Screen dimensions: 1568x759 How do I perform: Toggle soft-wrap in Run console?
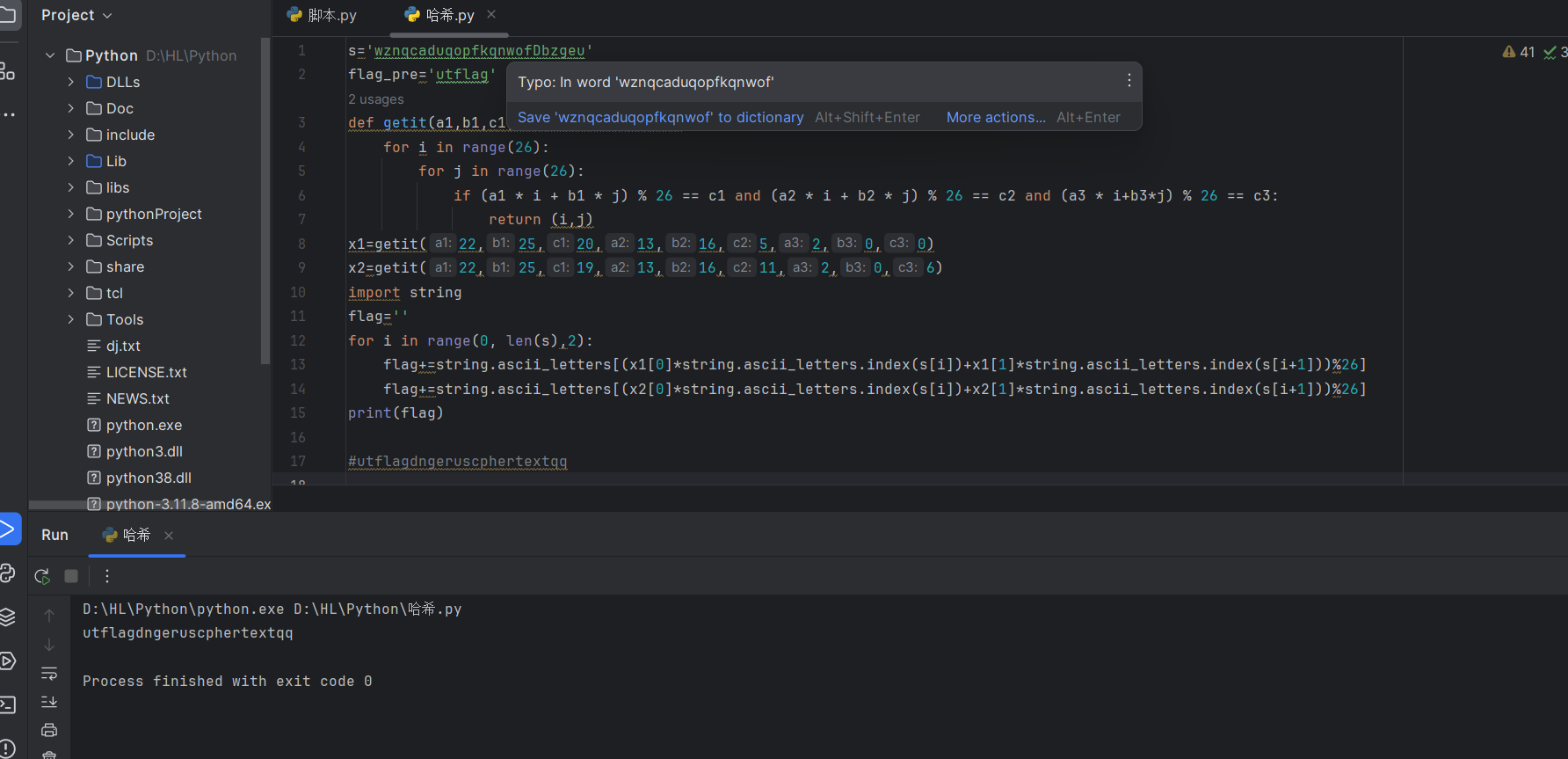pos(49,674)
